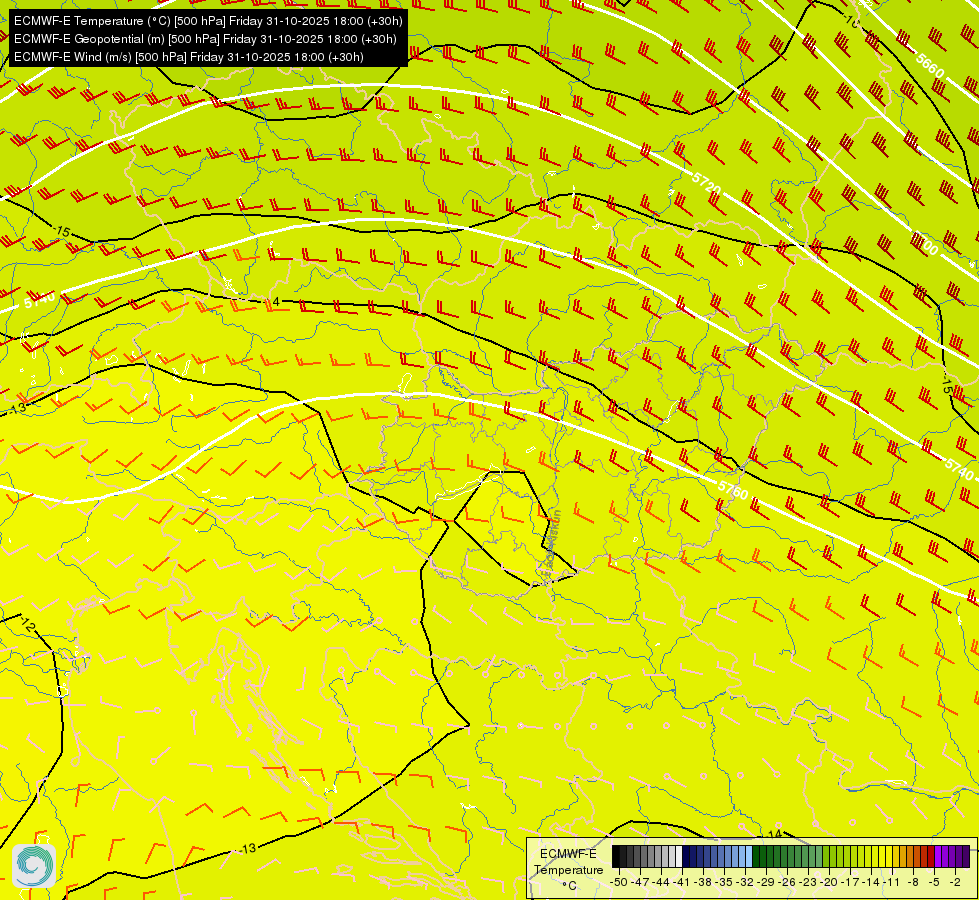
Task: Click the -44 legend label
Action: 661,882
